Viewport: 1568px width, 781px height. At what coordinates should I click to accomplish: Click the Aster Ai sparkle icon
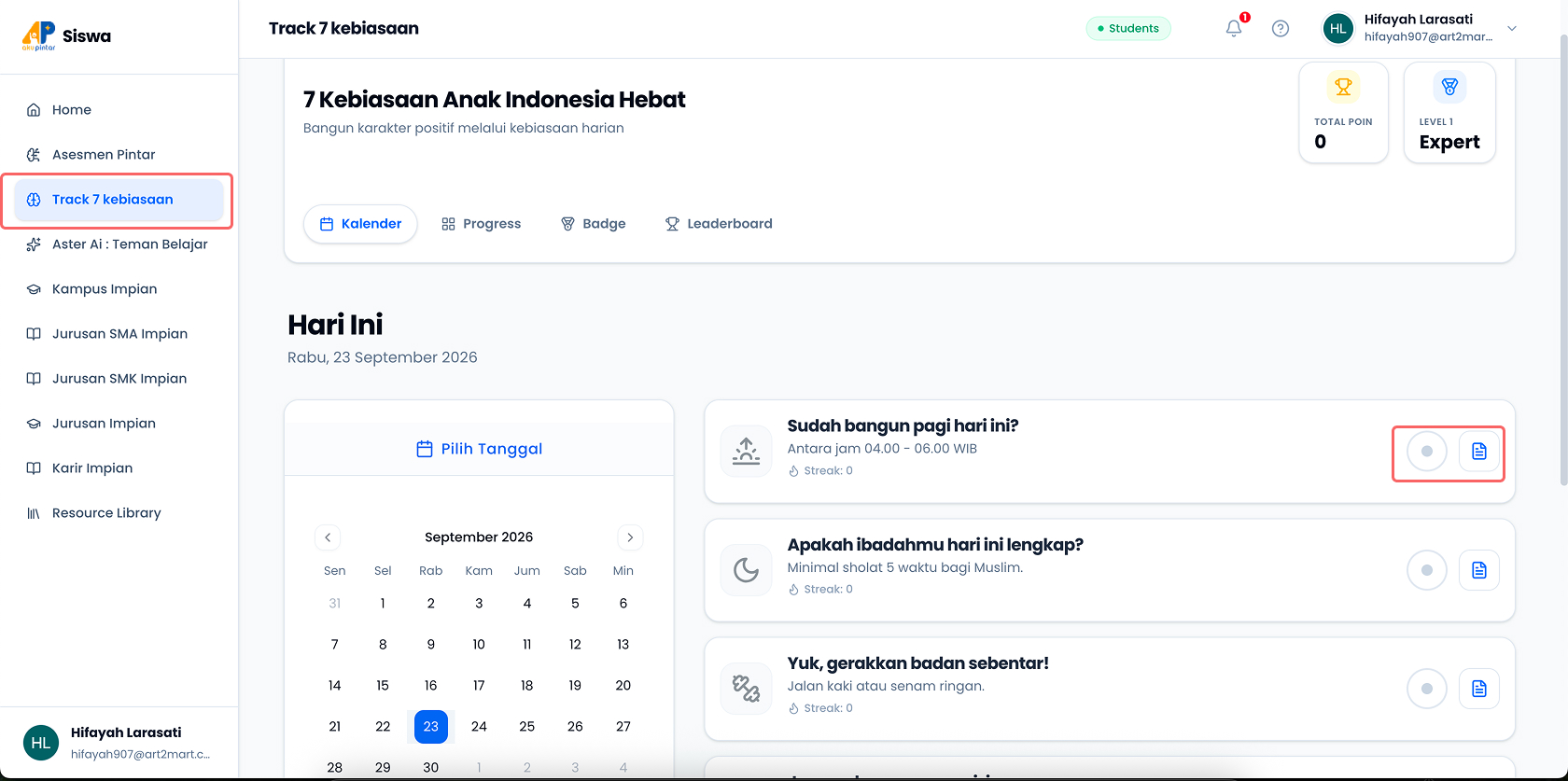[x=34, y=244]
